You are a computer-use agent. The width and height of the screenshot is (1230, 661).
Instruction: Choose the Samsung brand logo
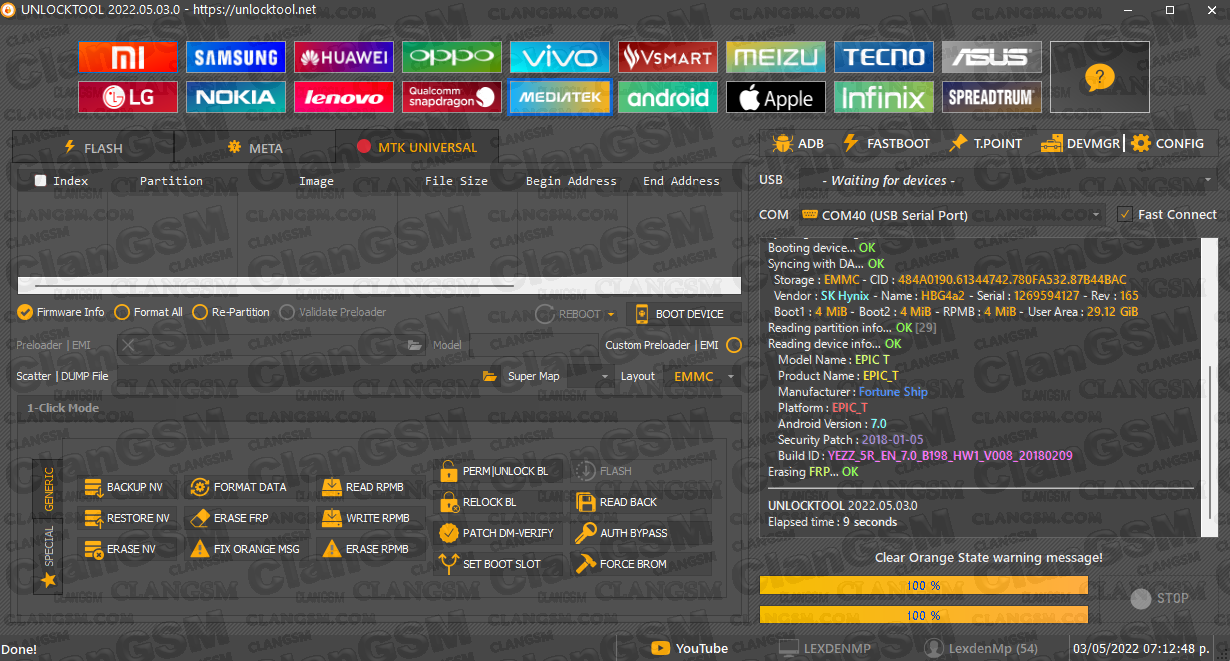(236, 57)
